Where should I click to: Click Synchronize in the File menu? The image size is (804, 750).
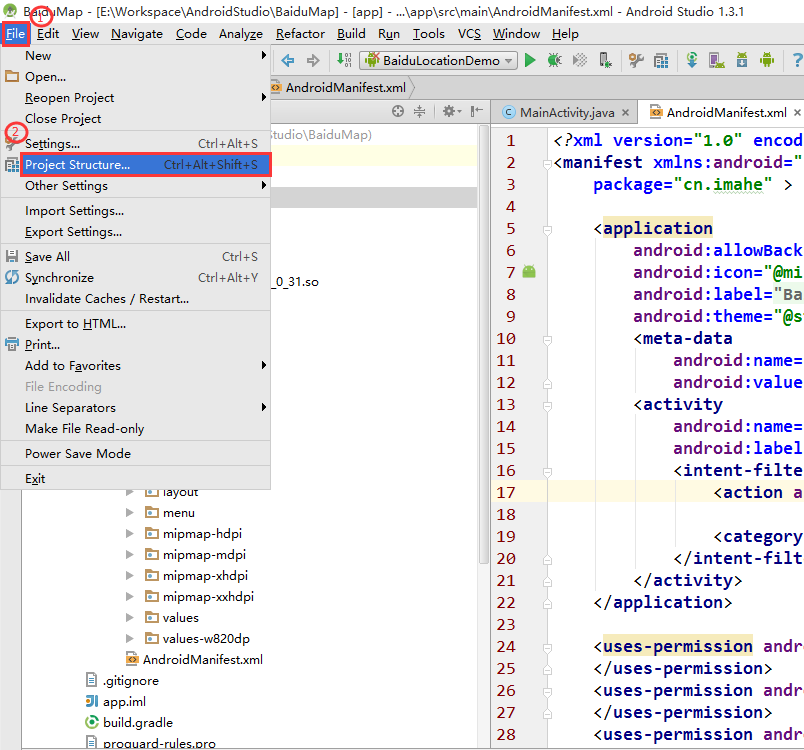click(x=135, y=277)
